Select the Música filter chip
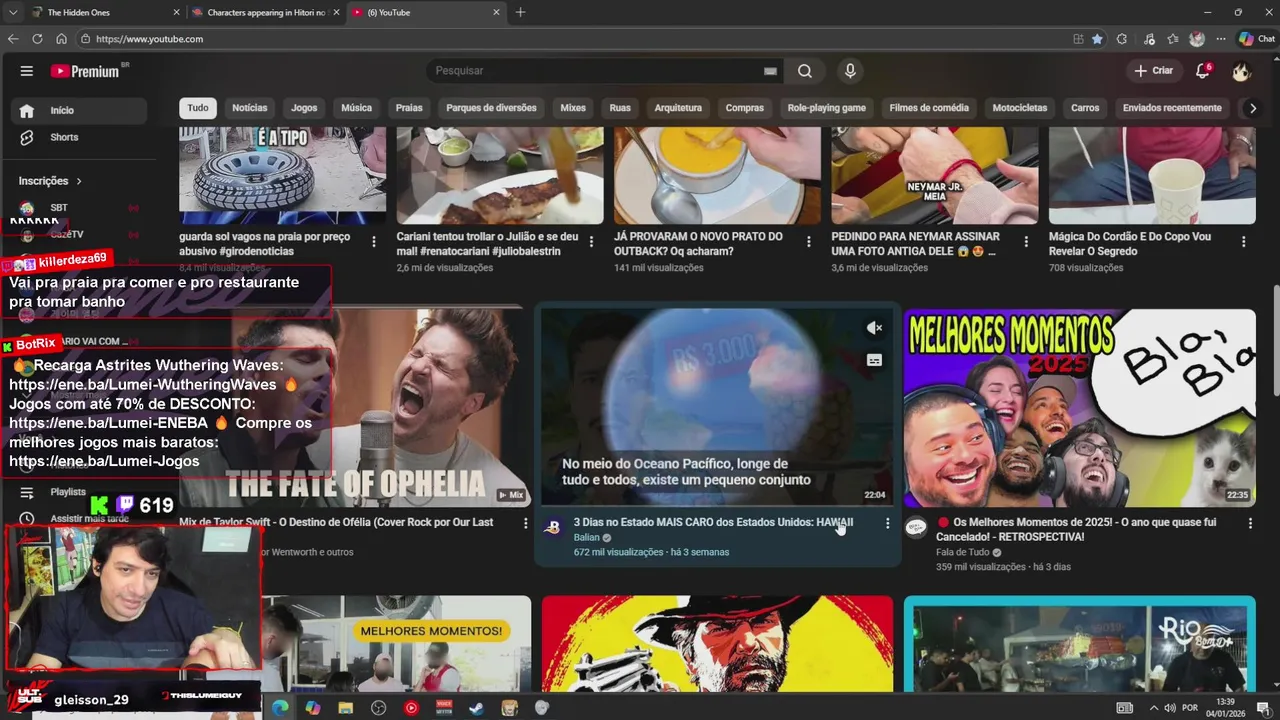This screenshot has height=720, width=1280. click(356, 108)
